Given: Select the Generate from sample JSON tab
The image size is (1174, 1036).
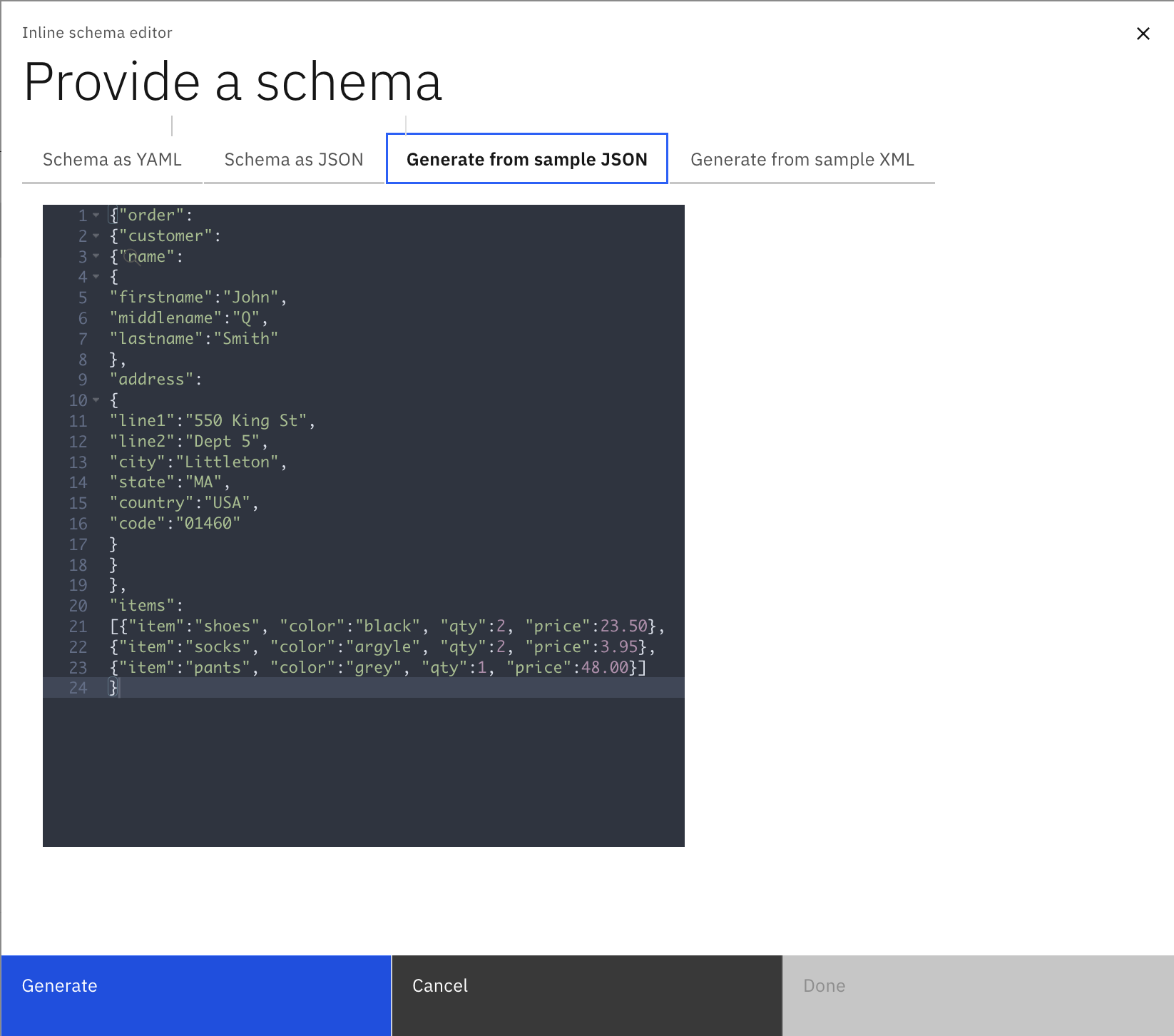Looking at the screenshot, I should [x=526, y=159].
